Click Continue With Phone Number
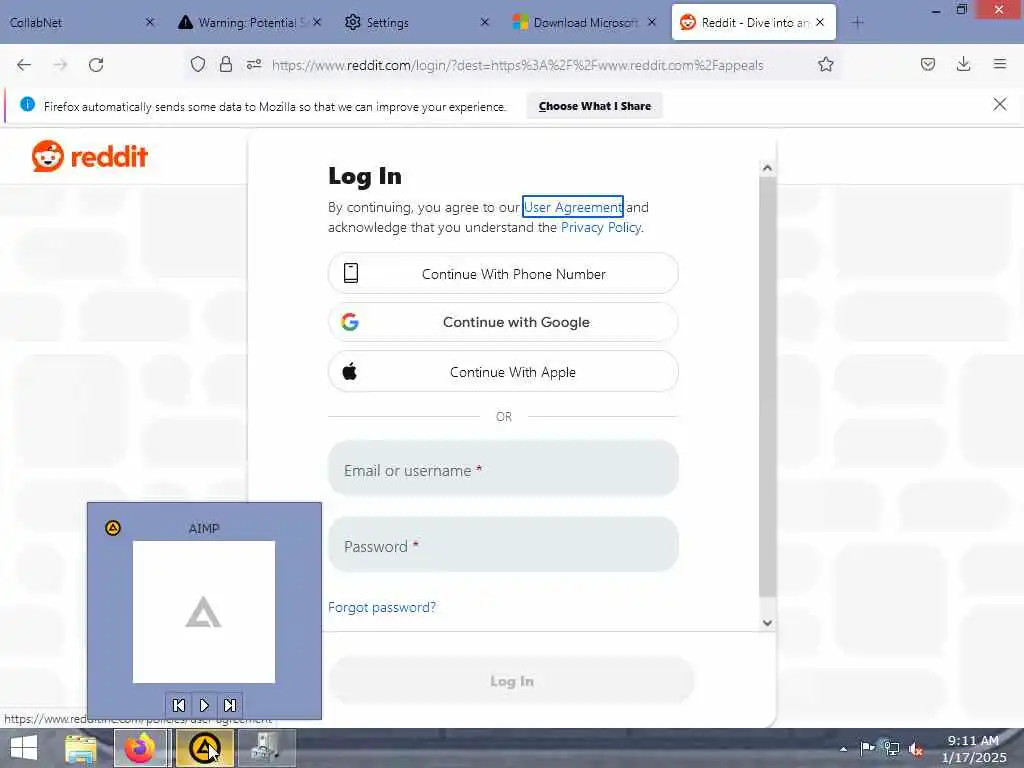The image size is (1024, 768). [503, 274]
